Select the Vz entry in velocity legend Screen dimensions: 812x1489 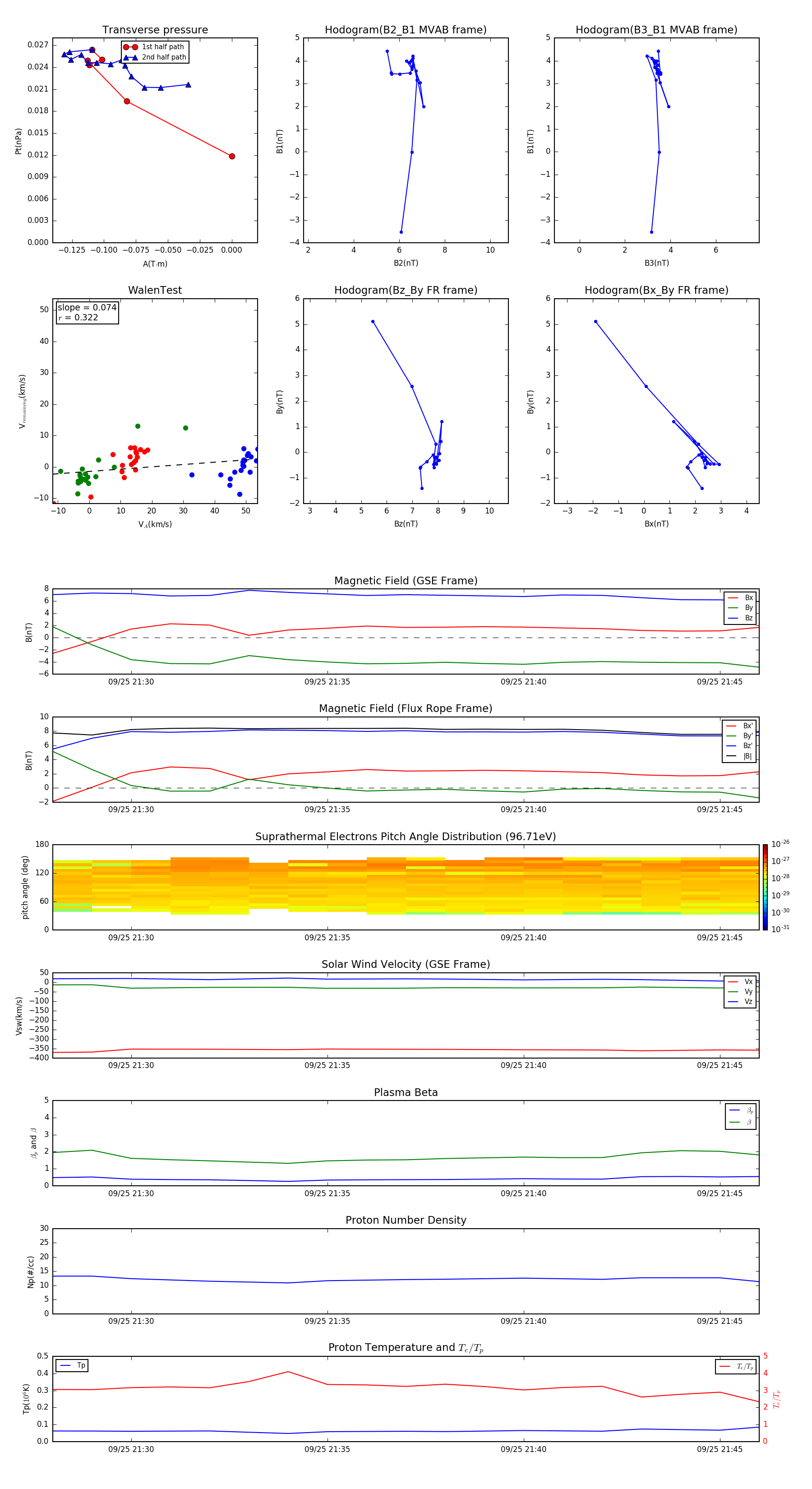coord(740,1001)
